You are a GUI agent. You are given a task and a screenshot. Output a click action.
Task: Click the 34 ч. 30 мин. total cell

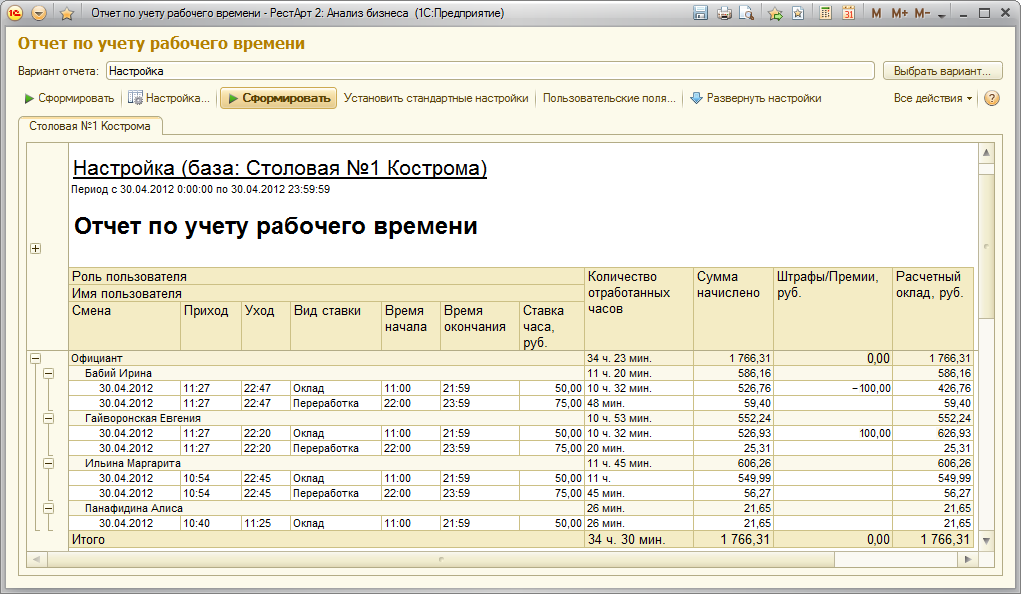pyautogui.click(x=638, y=539)
